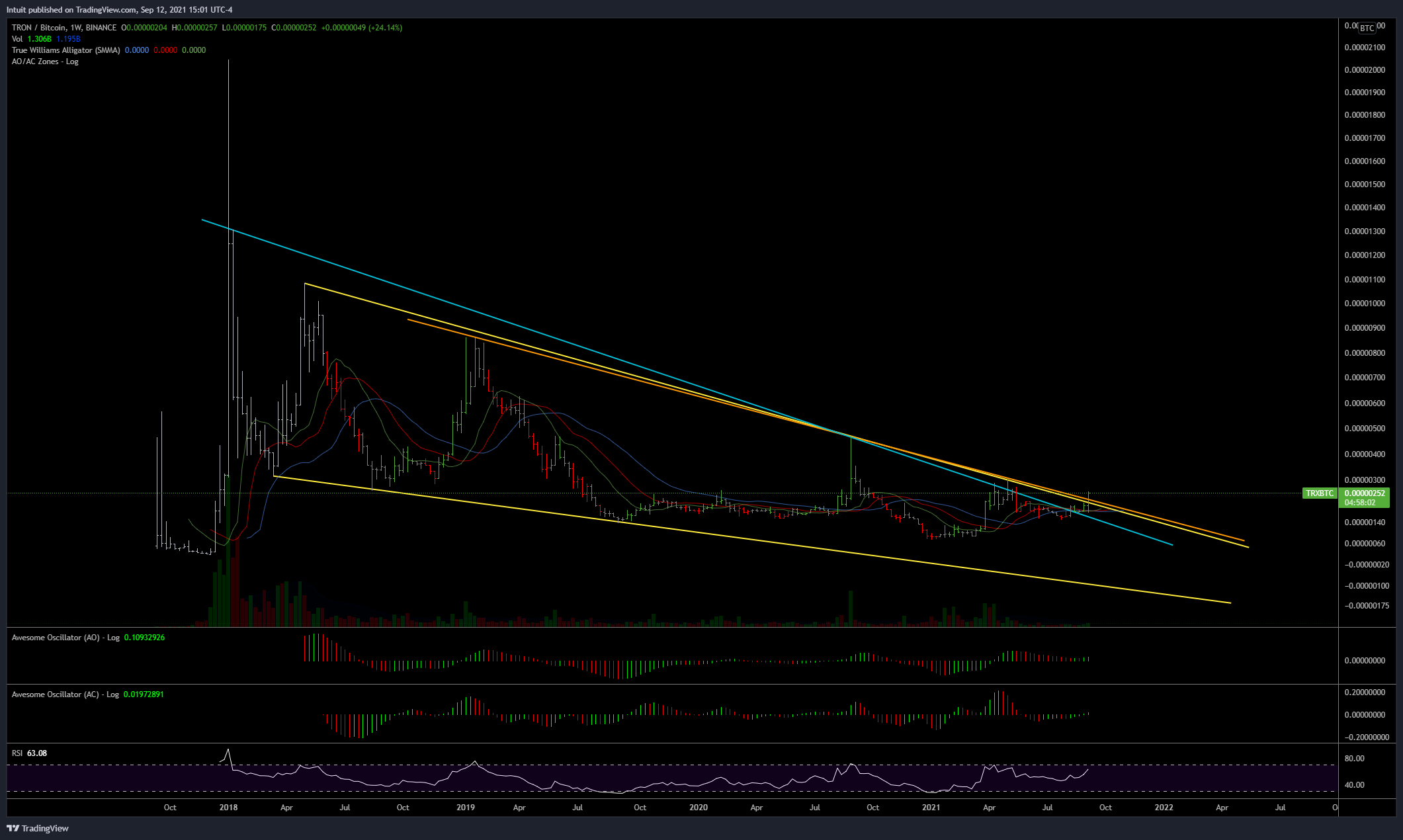Click the volume value 1.306B
Viewport: 1403px width, 840px height.
(39, 39)
